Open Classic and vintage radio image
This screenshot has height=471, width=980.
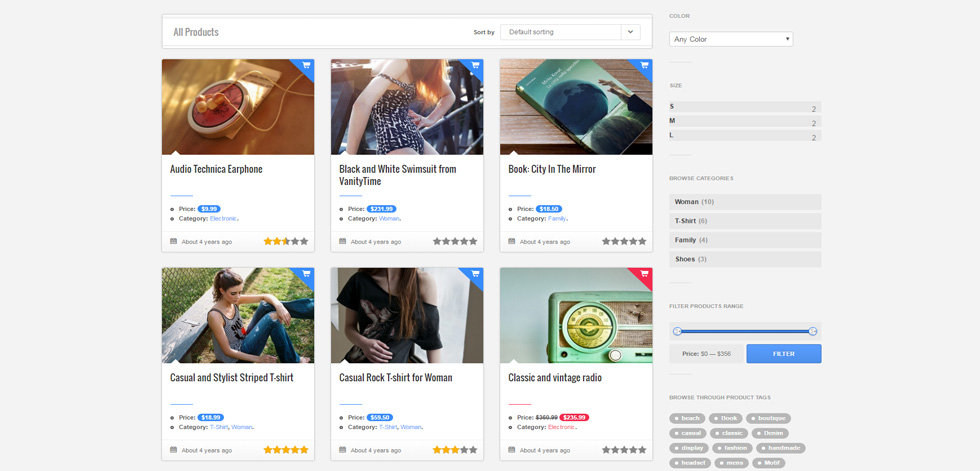tap(576, 315)
